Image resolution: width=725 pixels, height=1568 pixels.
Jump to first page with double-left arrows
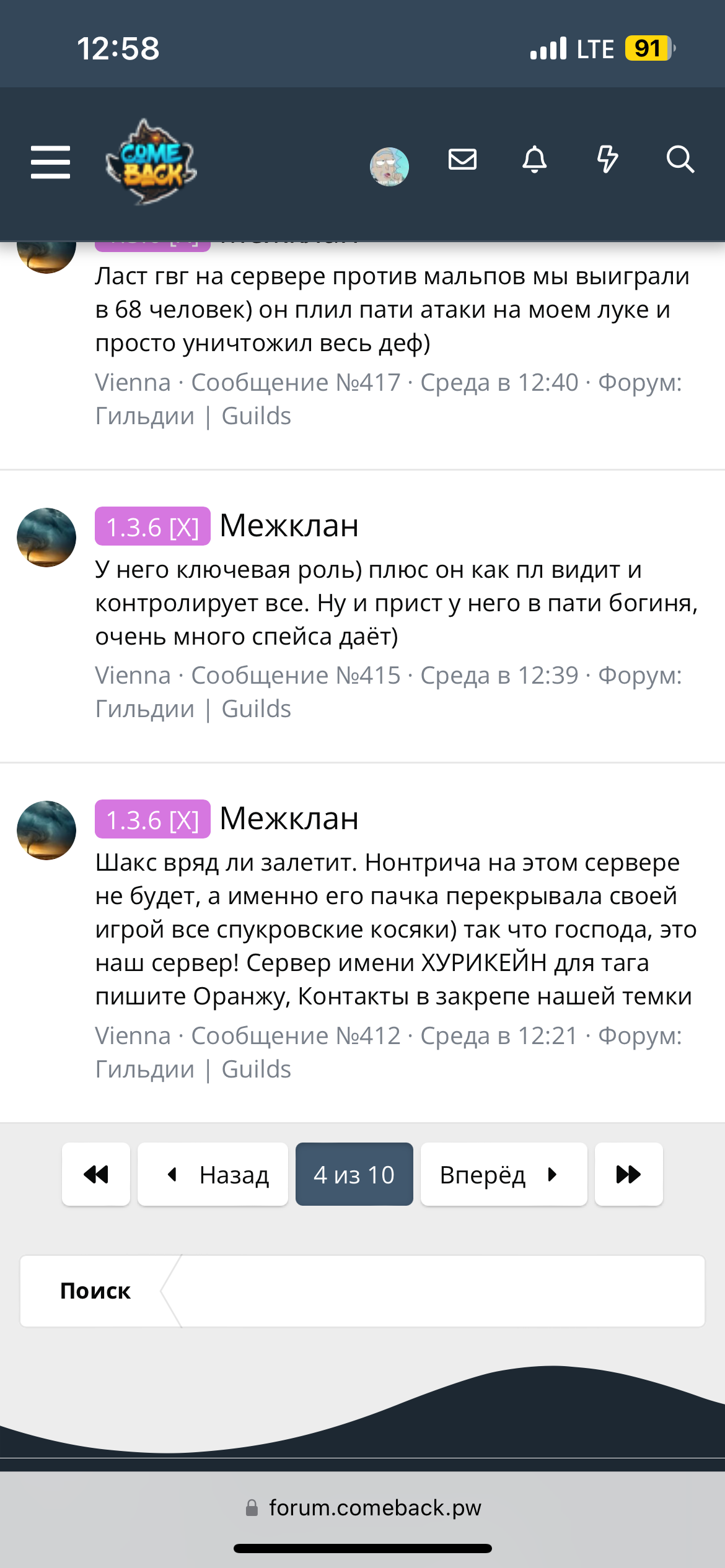pyautogui.click(x=96, y=1174)
